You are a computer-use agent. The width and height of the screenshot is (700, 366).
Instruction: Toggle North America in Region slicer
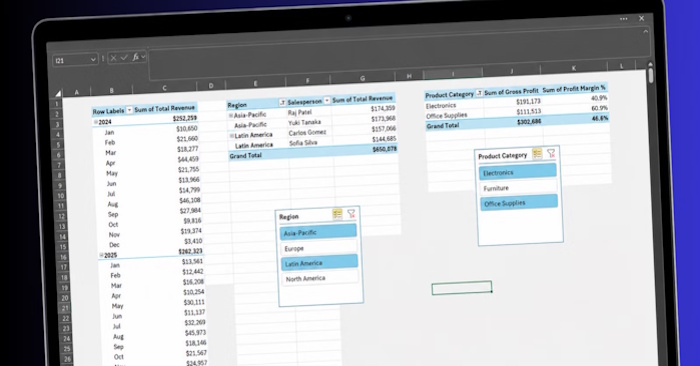coord(320,278)
